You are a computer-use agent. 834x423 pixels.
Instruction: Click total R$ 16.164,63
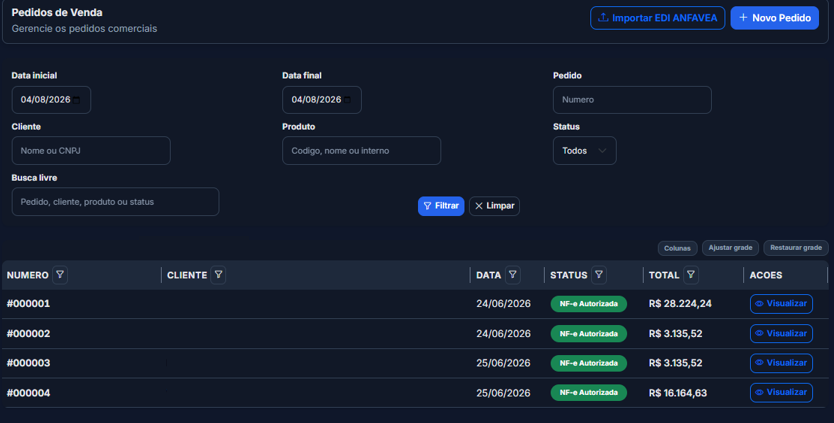coord(678,393)
